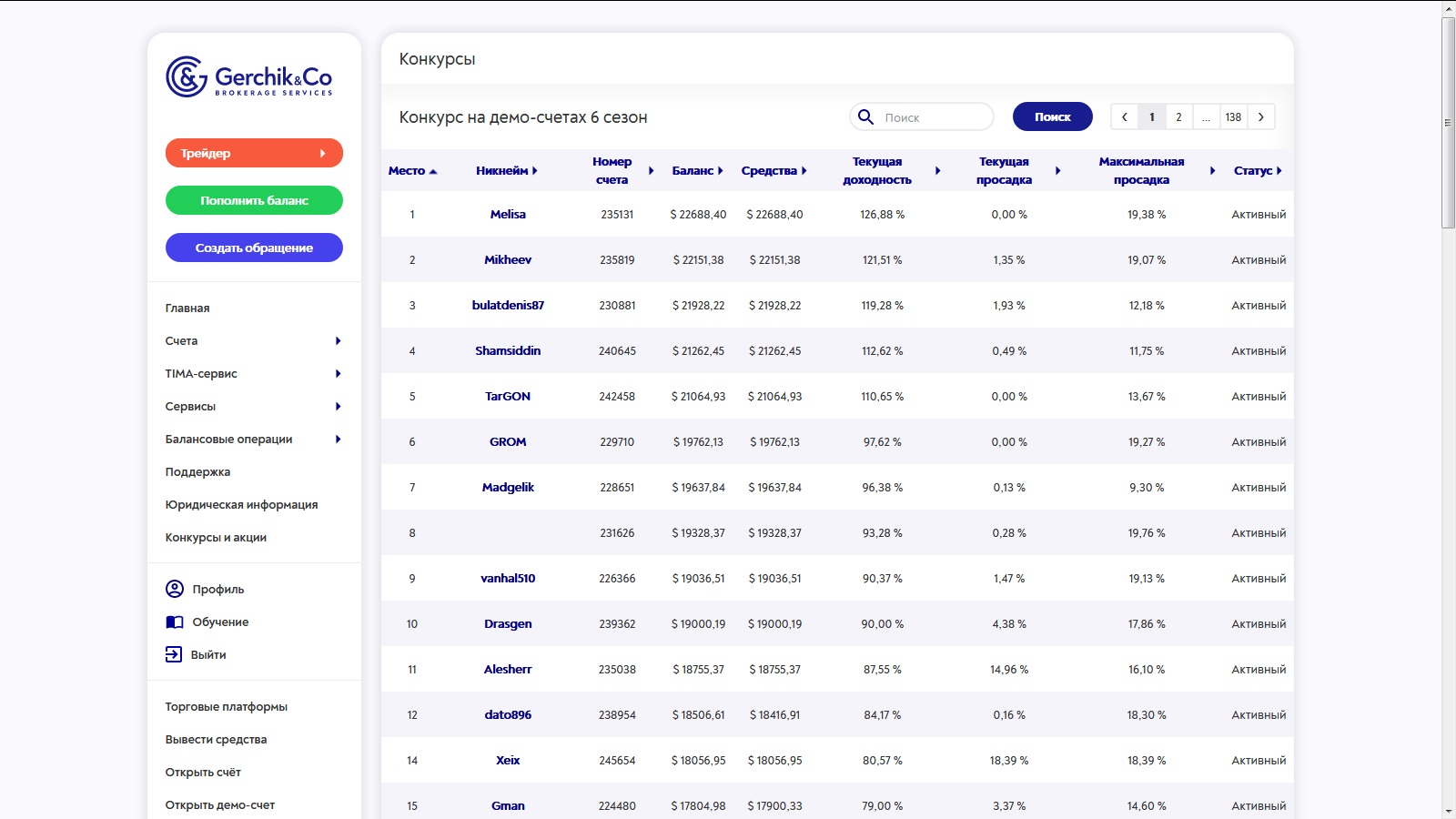This screenshot has width=1456, height=819.
Task: Click the magnifier icon in search field
Action: tap(866, 117)
